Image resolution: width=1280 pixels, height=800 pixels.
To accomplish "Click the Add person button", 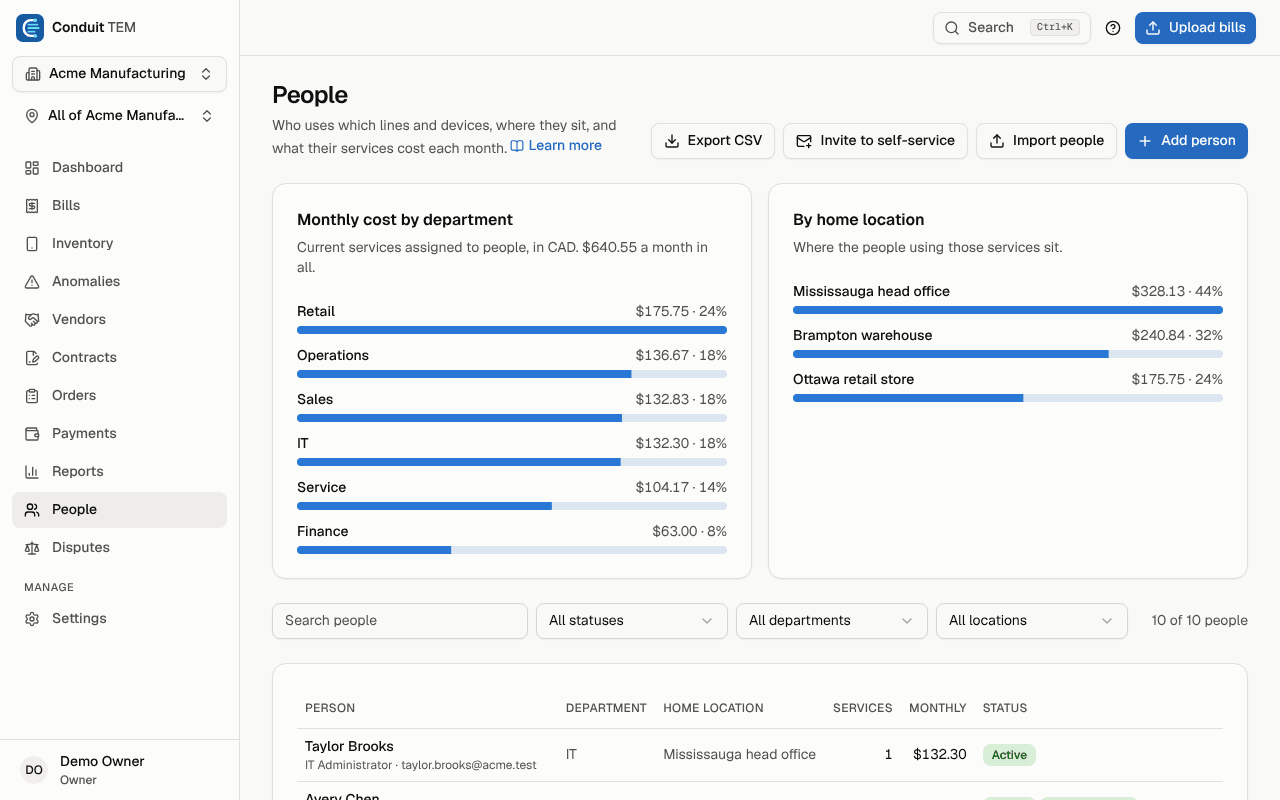I will 1186,141.
